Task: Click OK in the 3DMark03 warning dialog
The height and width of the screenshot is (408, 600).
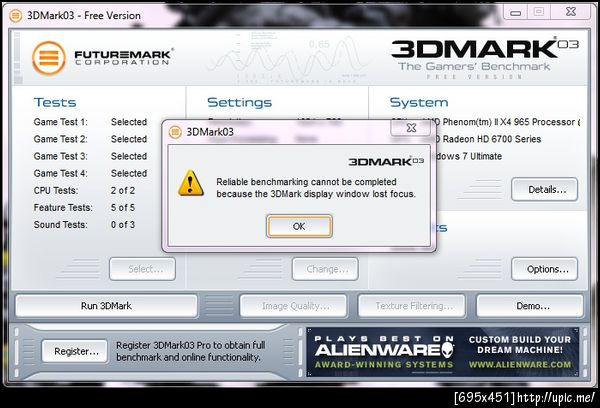Action: click(x=299, y=226)
